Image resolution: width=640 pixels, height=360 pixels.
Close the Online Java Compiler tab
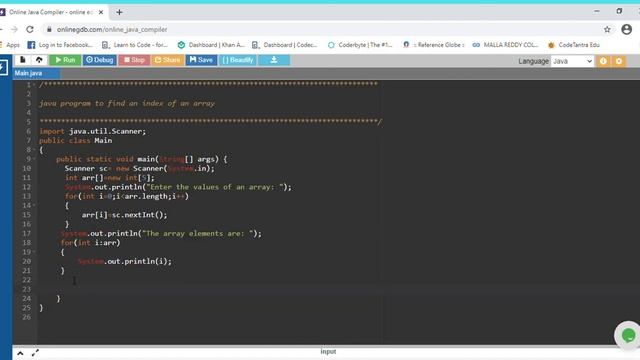click(101, 12)
